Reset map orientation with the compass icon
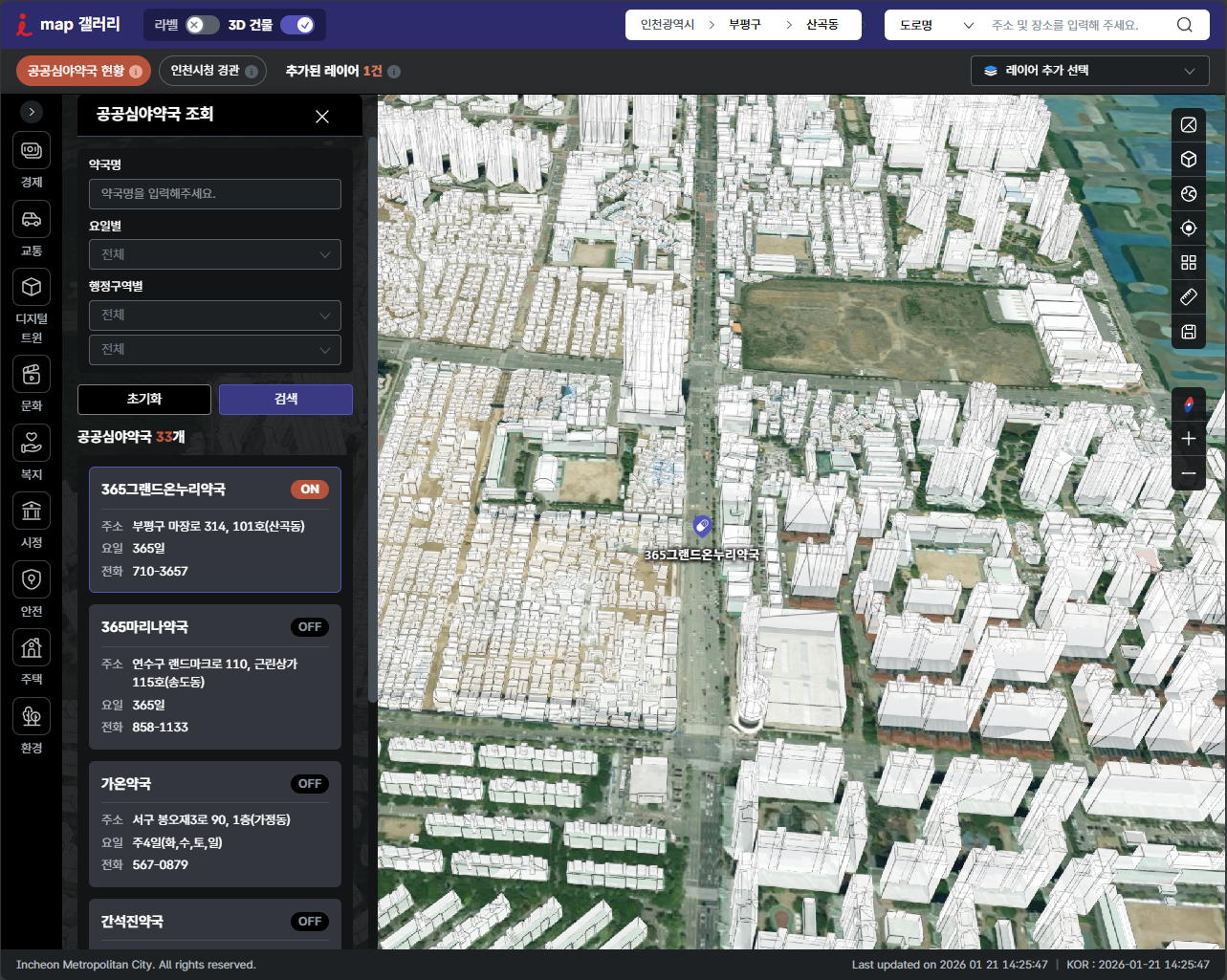 pos(1189,404)
